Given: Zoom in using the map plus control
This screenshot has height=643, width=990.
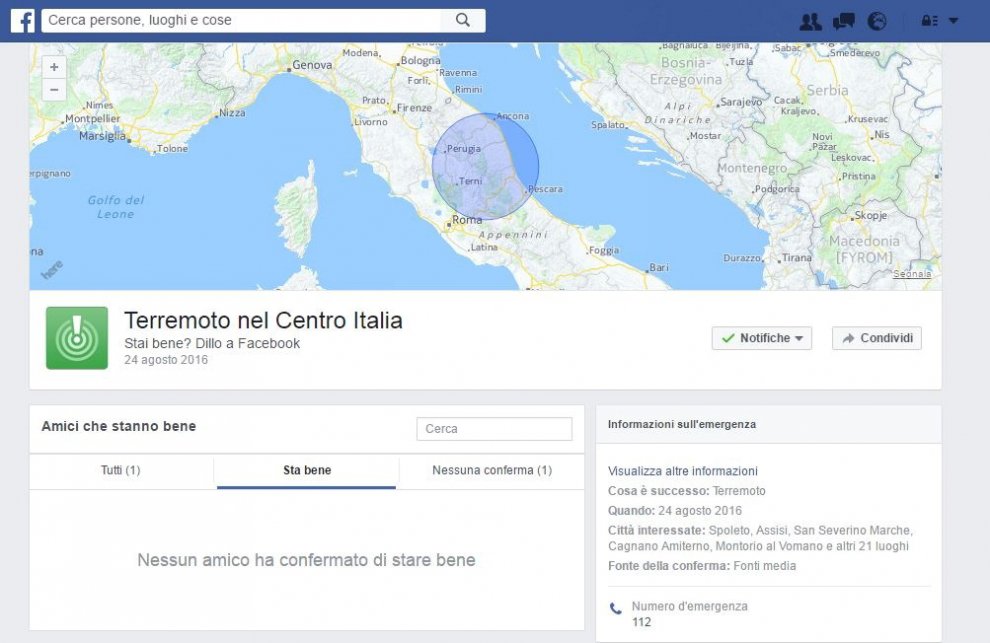Looking at the screenshot, I should tap(53, 66).
